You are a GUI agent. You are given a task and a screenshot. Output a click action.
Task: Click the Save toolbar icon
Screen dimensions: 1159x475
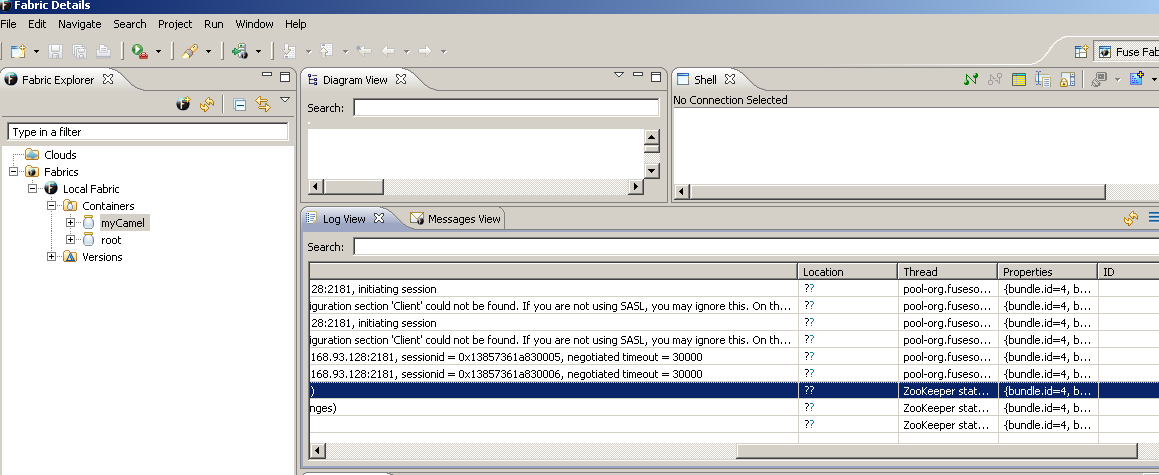coord(55,51)
